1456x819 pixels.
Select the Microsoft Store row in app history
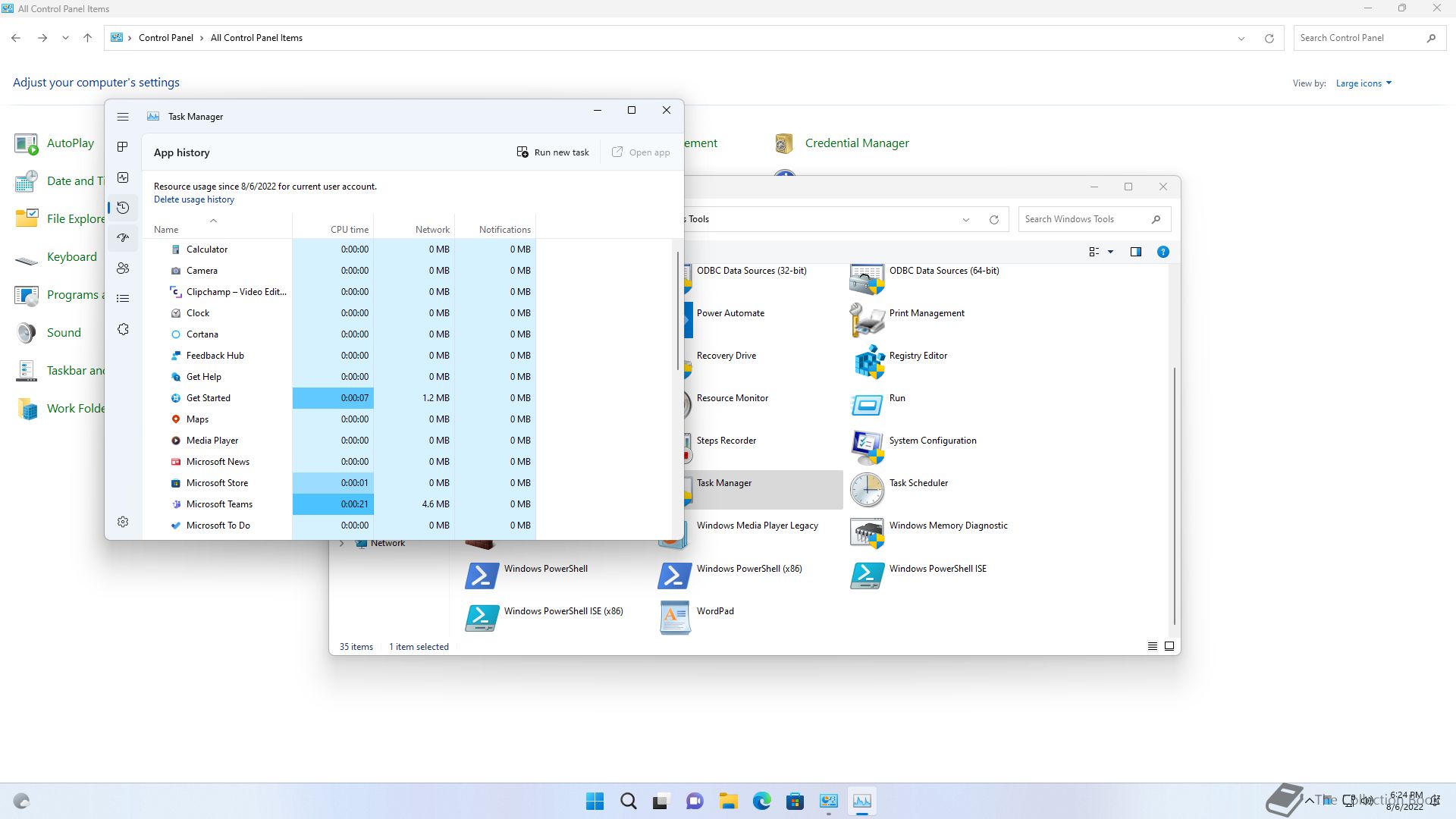tap(338, 483)
